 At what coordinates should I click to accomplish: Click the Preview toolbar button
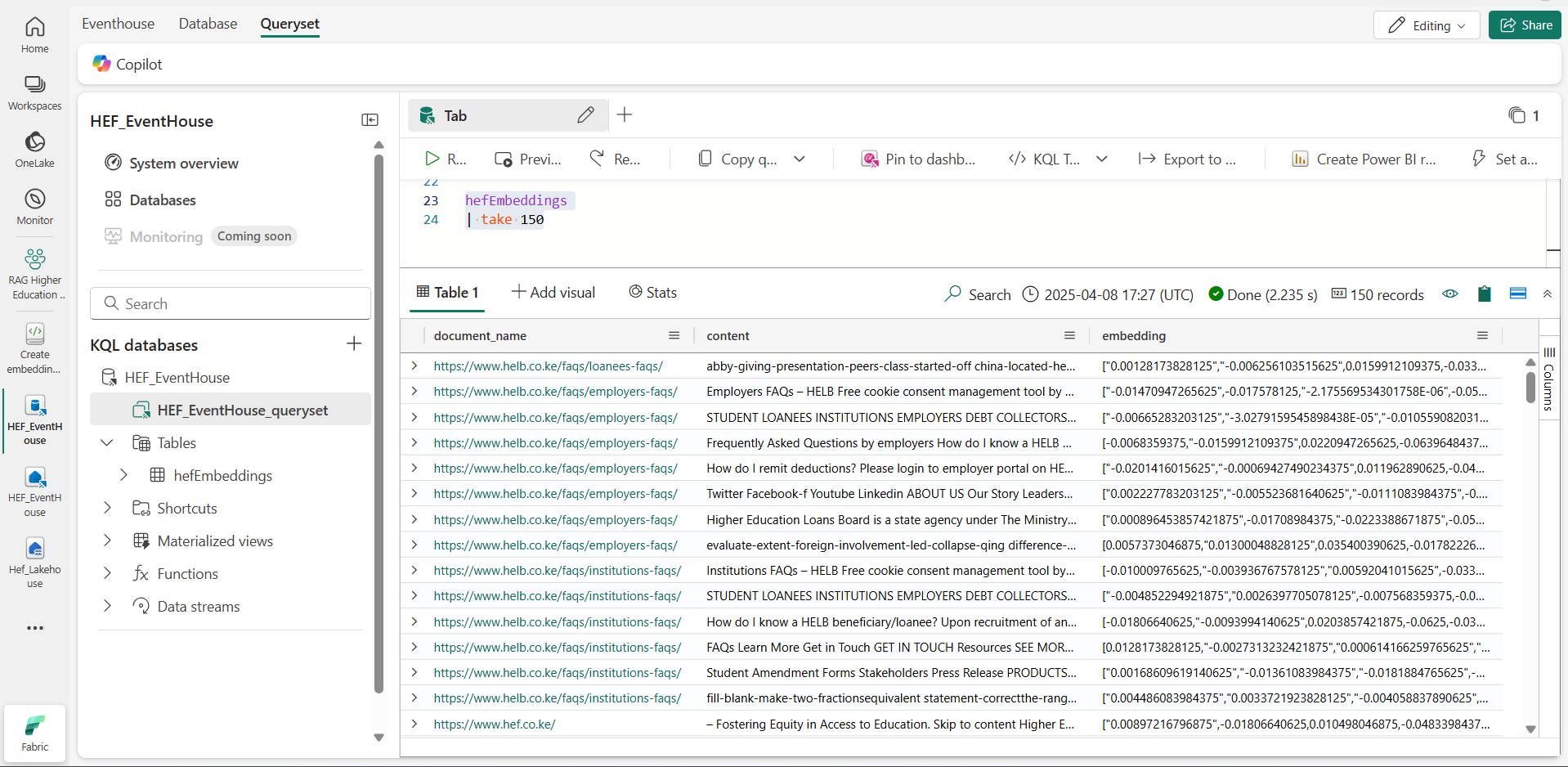coord(528,159)
